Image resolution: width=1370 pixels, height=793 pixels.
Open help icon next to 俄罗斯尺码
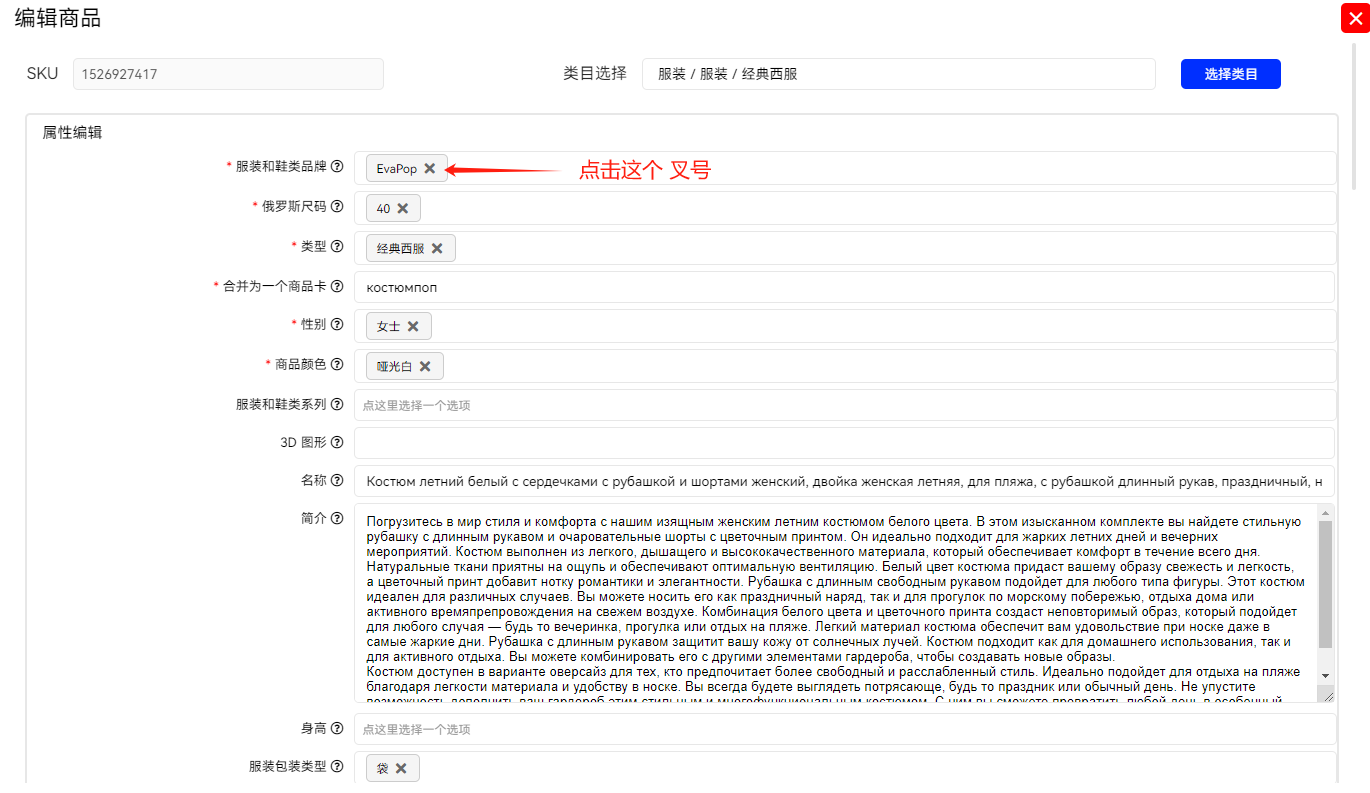pyautogui.click(x=337, y=206)
